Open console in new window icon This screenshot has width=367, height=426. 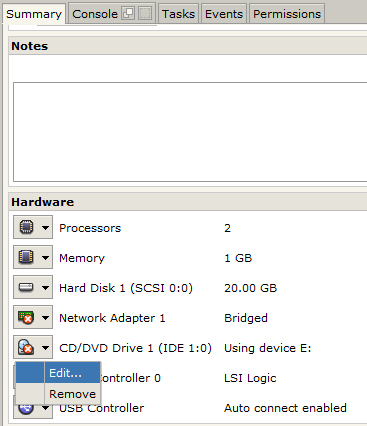click(128, 13)
